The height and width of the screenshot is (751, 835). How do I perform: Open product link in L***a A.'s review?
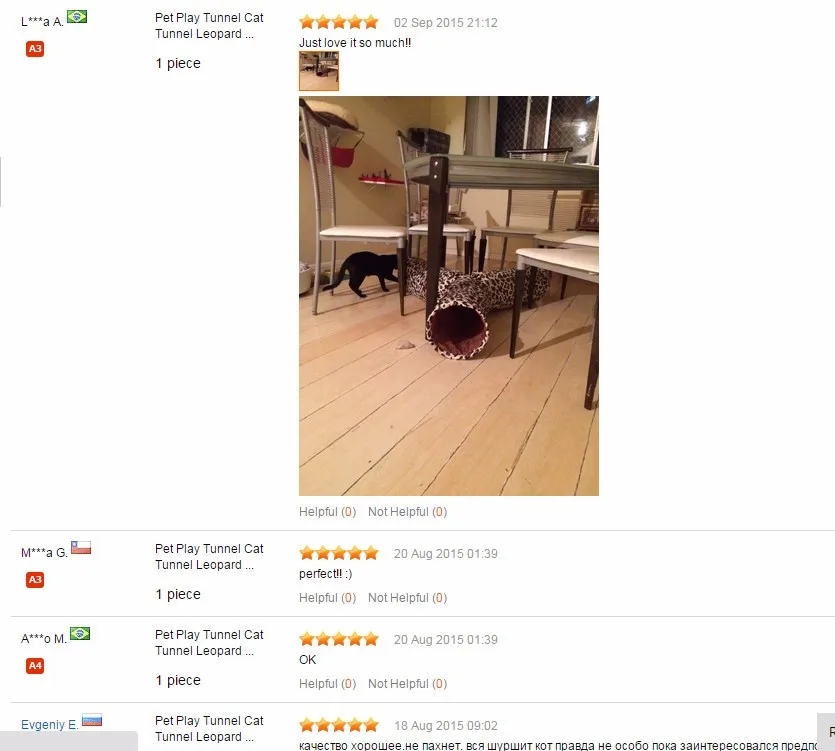(x=209, y=26)
